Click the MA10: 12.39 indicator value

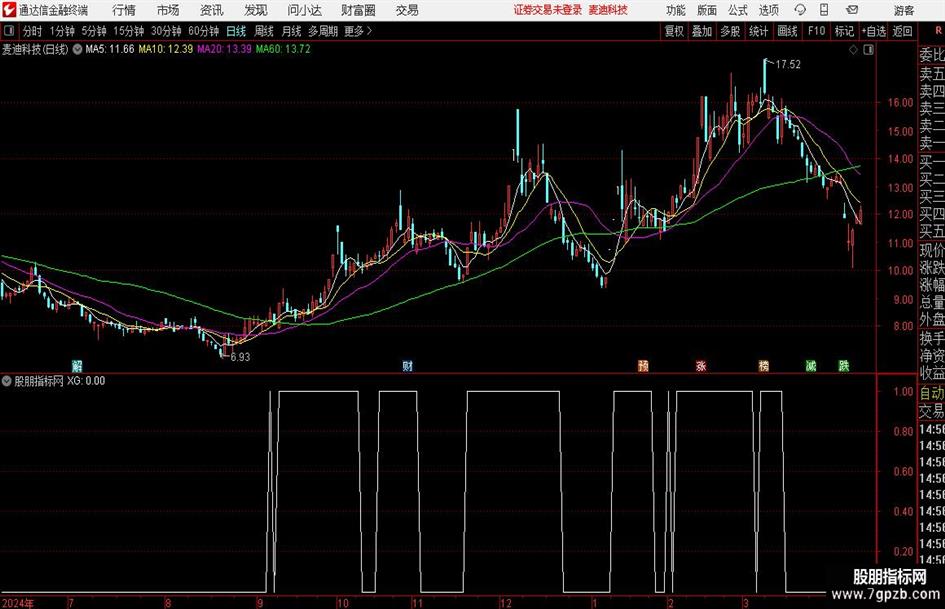pos(166,49)
